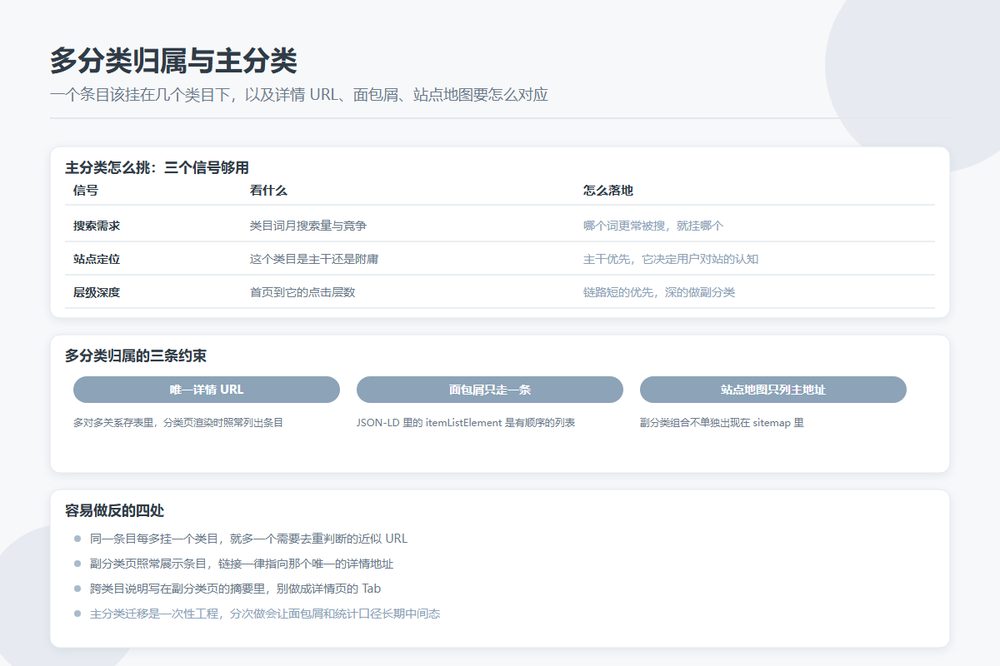Click the 怎么落地 column header
Screen dimensions: 1000x666
tap(608, 190)
